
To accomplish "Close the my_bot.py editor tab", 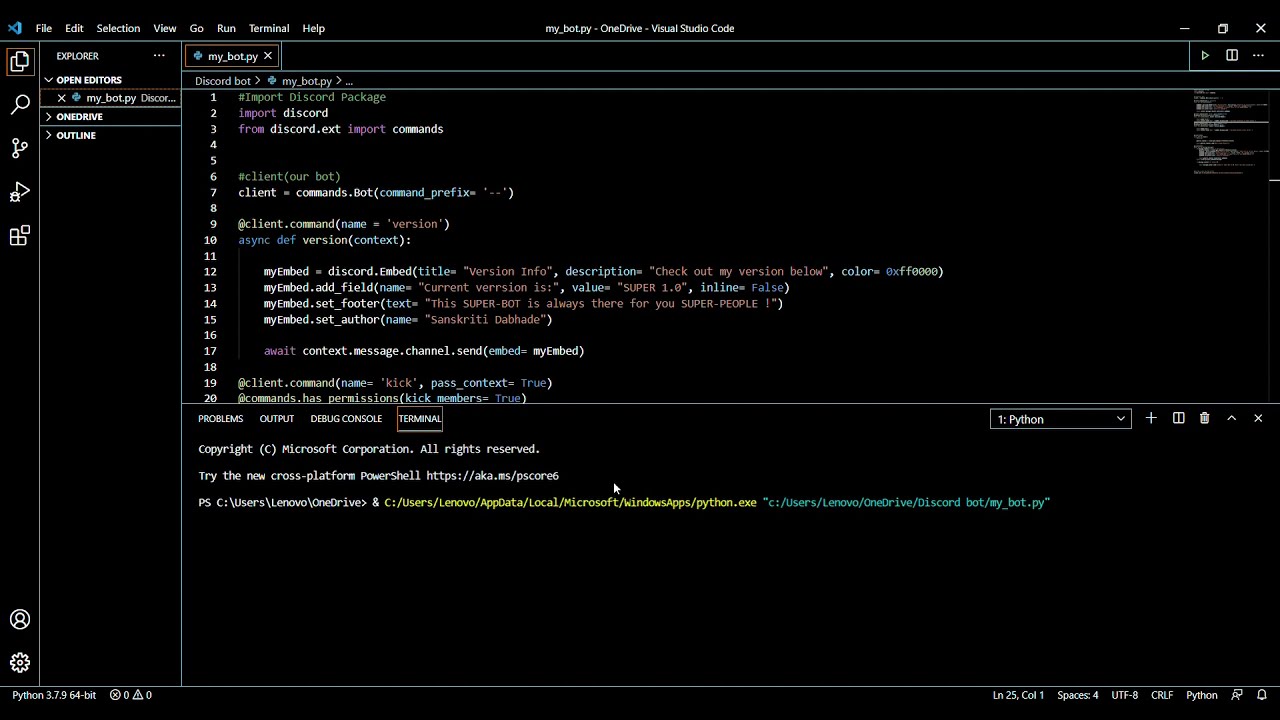I will click(x=268, y=56).
